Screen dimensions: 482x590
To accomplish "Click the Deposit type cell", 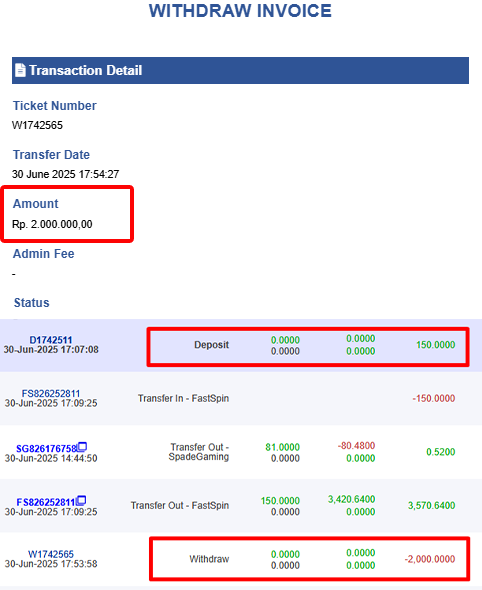I will (x=211, y=345).
